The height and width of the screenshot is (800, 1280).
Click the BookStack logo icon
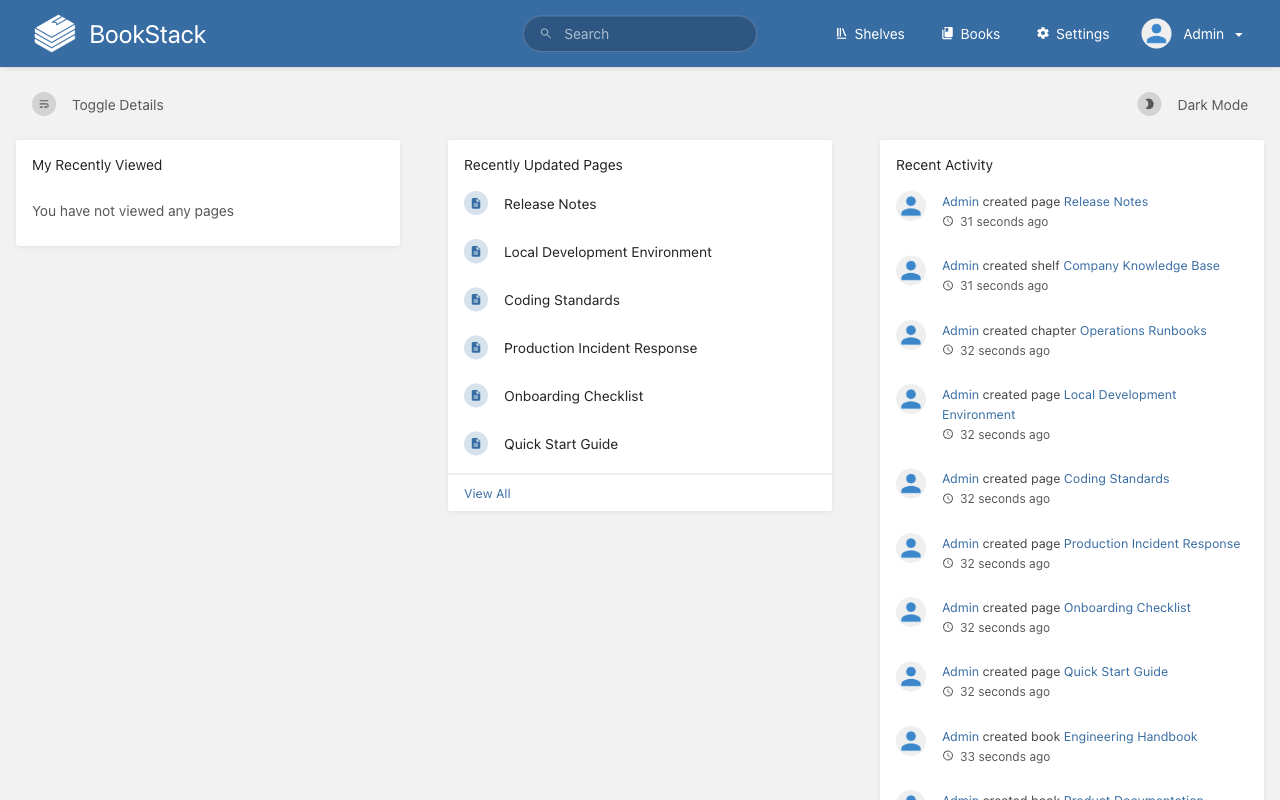[55, 33]
